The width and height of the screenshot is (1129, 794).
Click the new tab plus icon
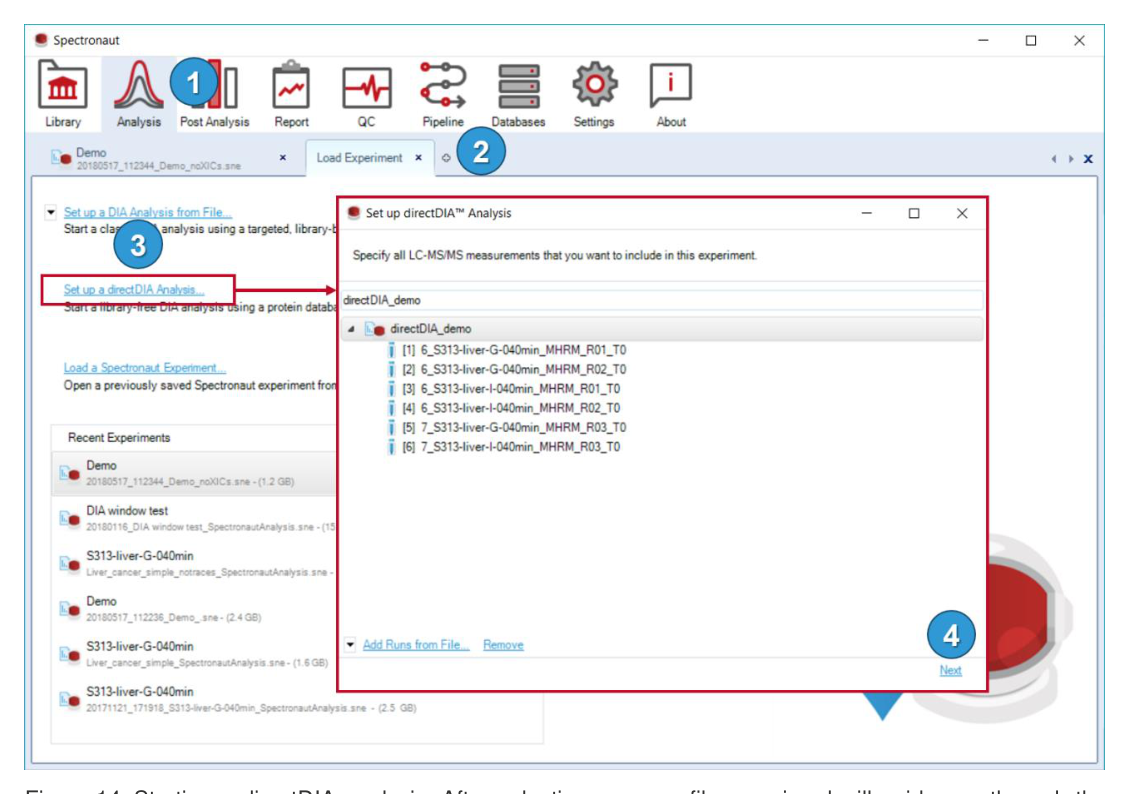446,158
